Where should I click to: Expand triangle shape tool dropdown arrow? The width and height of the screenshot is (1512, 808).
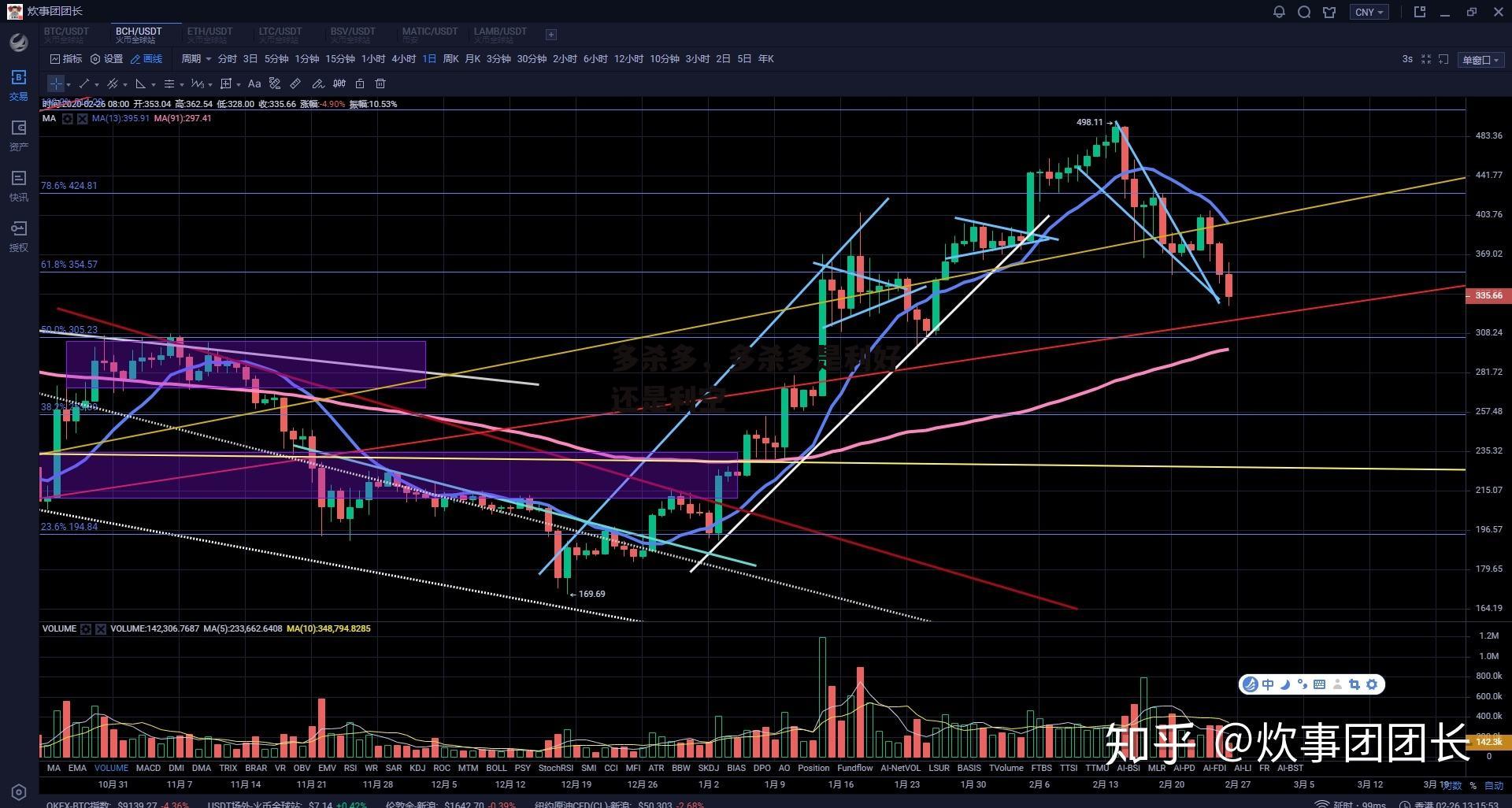(154, 84)
